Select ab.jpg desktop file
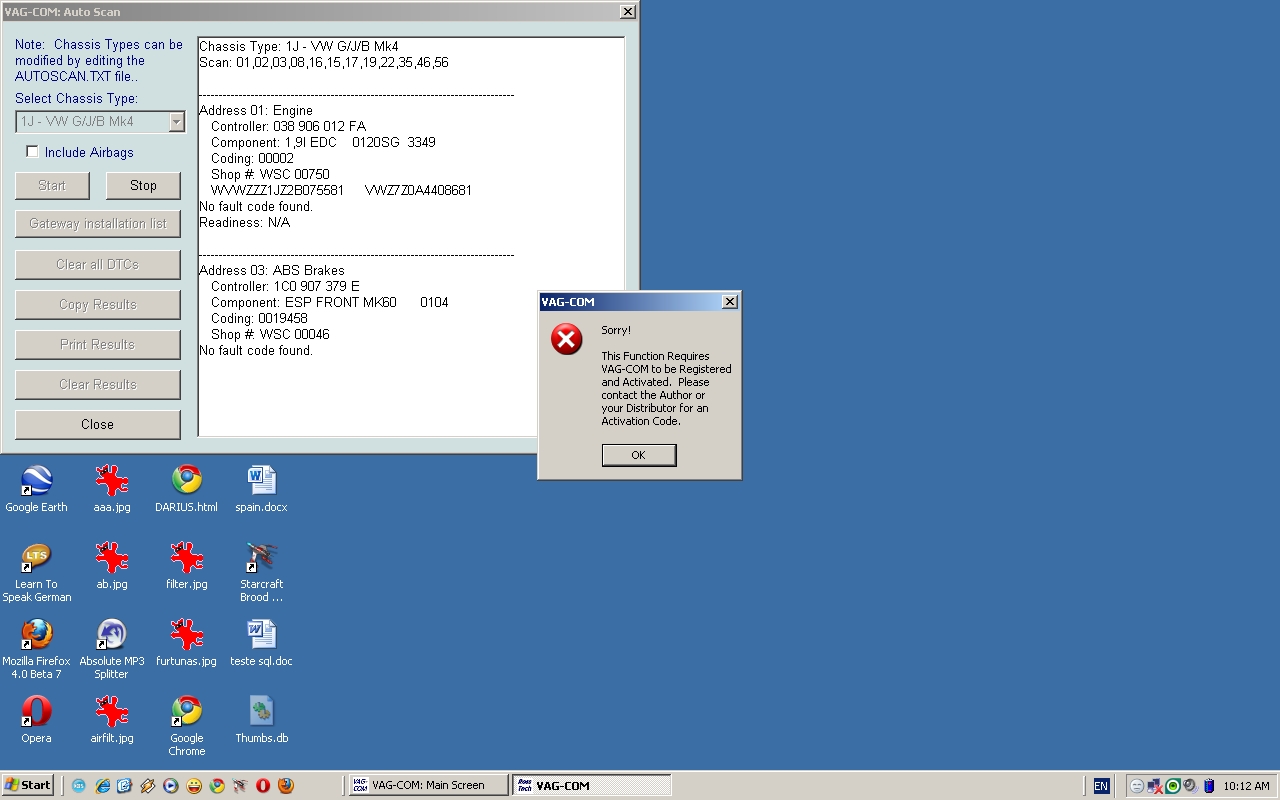This screenshot has width=1280, height=800. click(112, 566)
